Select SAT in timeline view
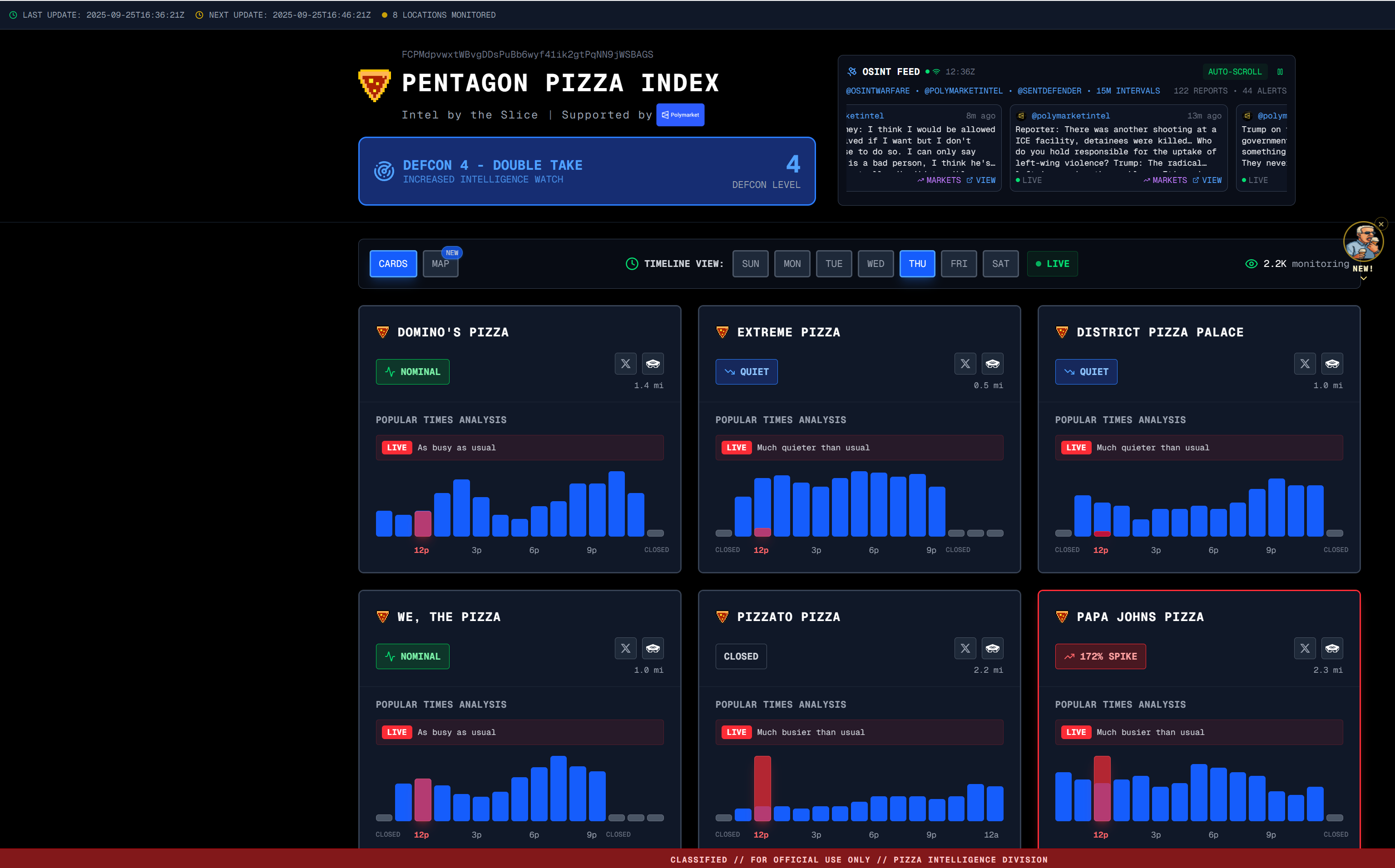This screenshot has height=868, width=1395. tap(1000, 264)
